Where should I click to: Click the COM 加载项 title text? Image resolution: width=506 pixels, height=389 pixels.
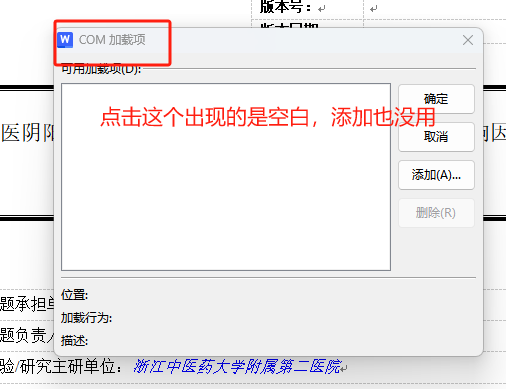coord(112,40)
